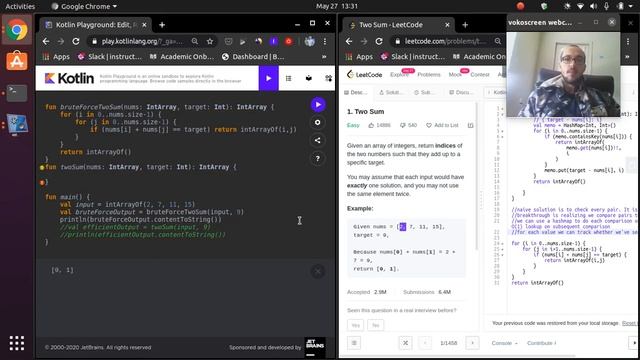Add Two Sum to a list

[x=442, y=125]
